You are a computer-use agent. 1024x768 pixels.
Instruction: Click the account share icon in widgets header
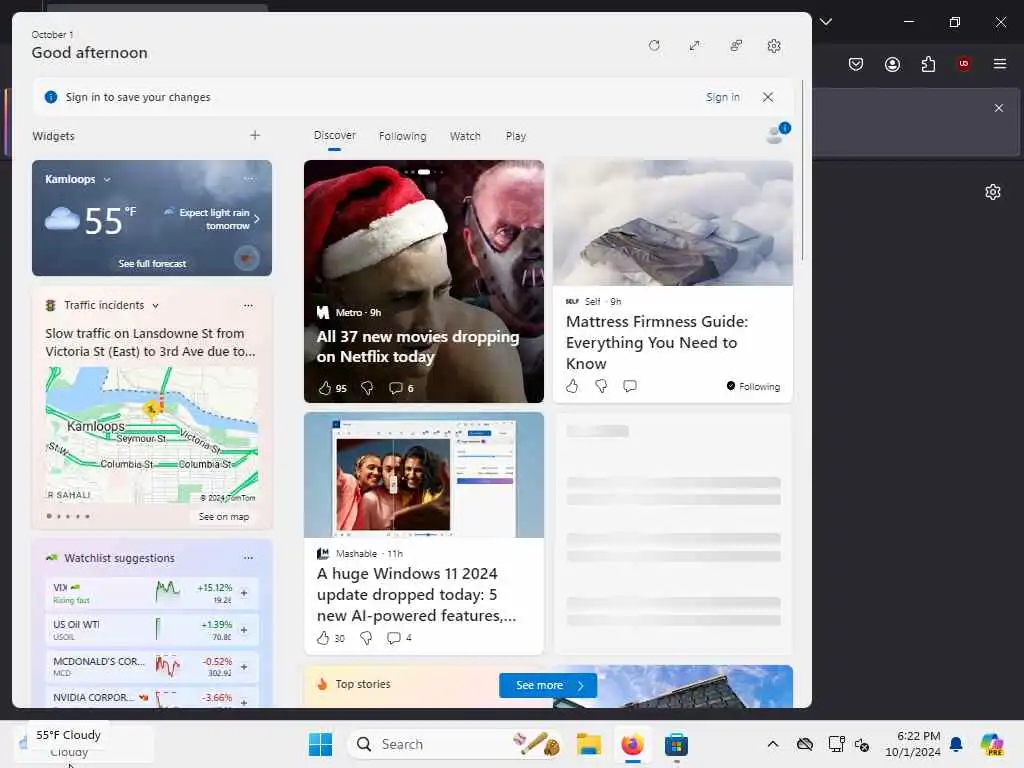[x=736, y=46]
